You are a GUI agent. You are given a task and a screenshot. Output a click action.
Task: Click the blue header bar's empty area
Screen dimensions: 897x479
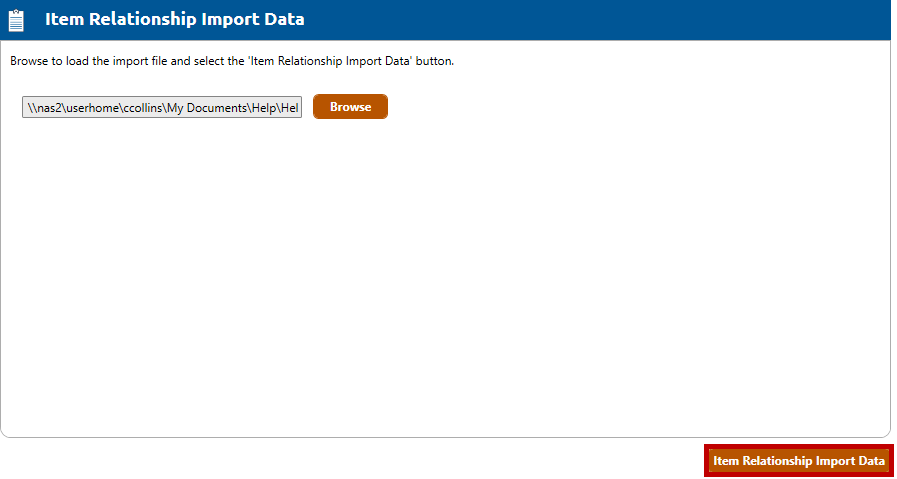tap(600, 20)
